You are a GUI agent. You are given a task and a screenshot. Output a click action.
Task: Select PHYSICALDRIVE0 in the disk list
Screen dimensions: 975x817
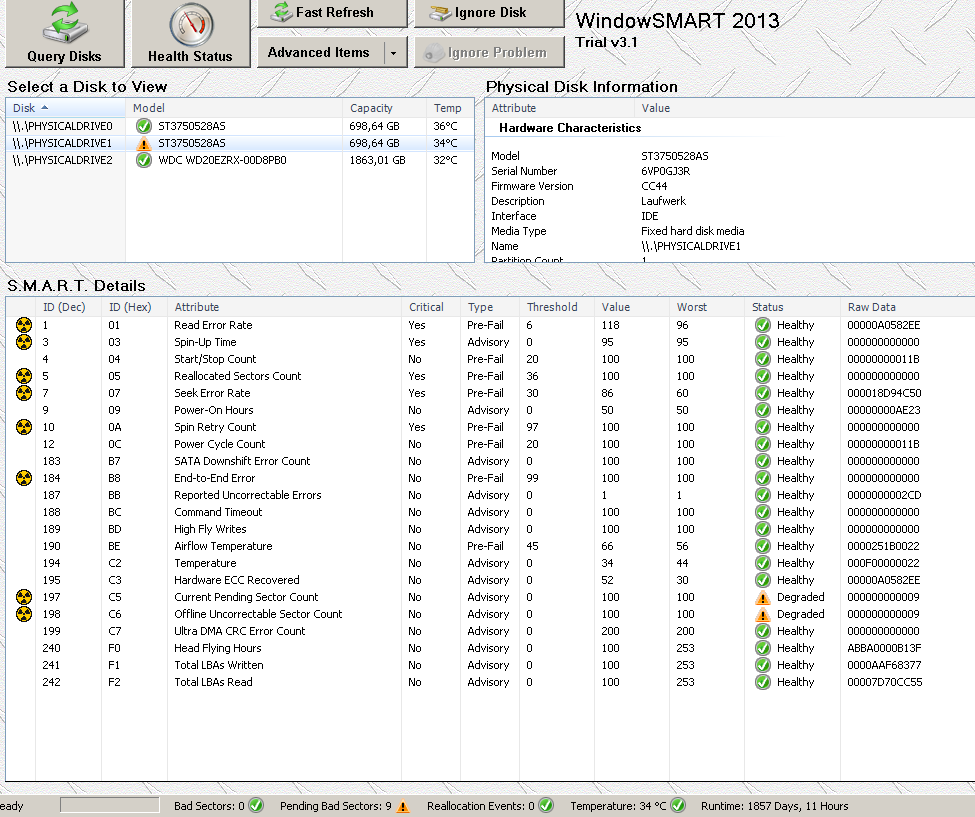(x=240, y=126)
